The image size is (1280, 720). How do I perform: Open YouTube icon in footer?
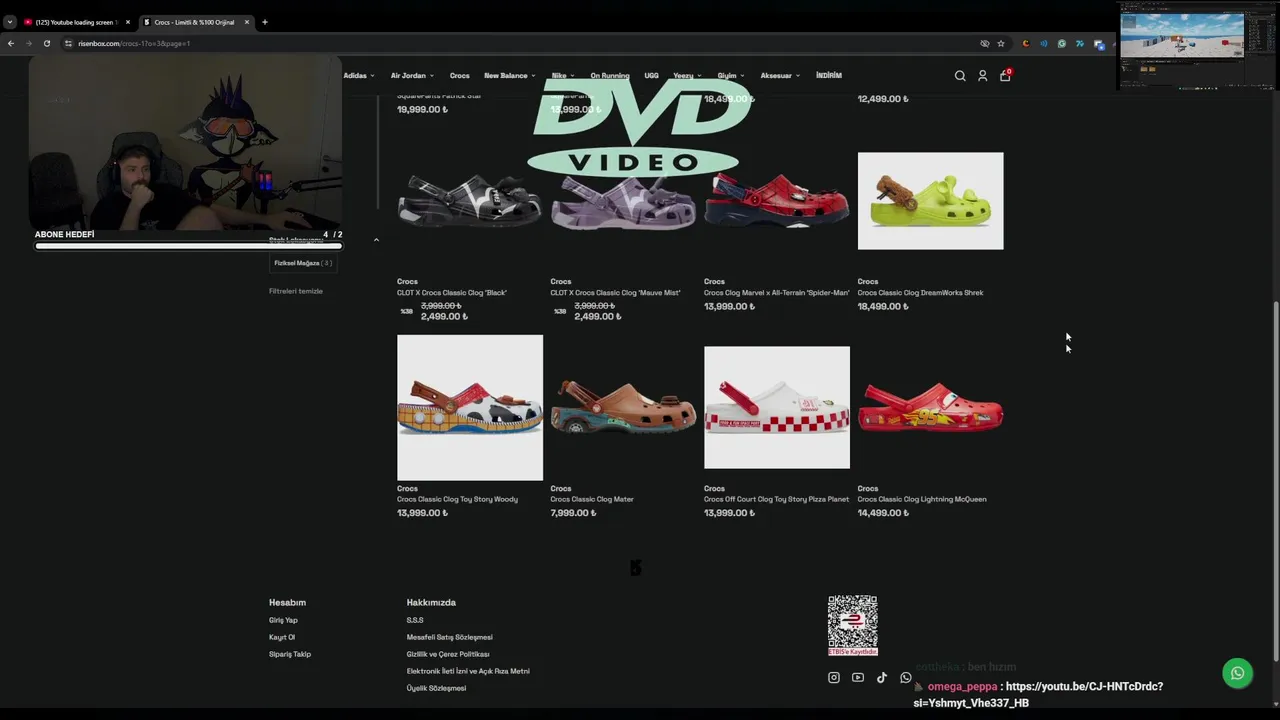tap(857, 677)
